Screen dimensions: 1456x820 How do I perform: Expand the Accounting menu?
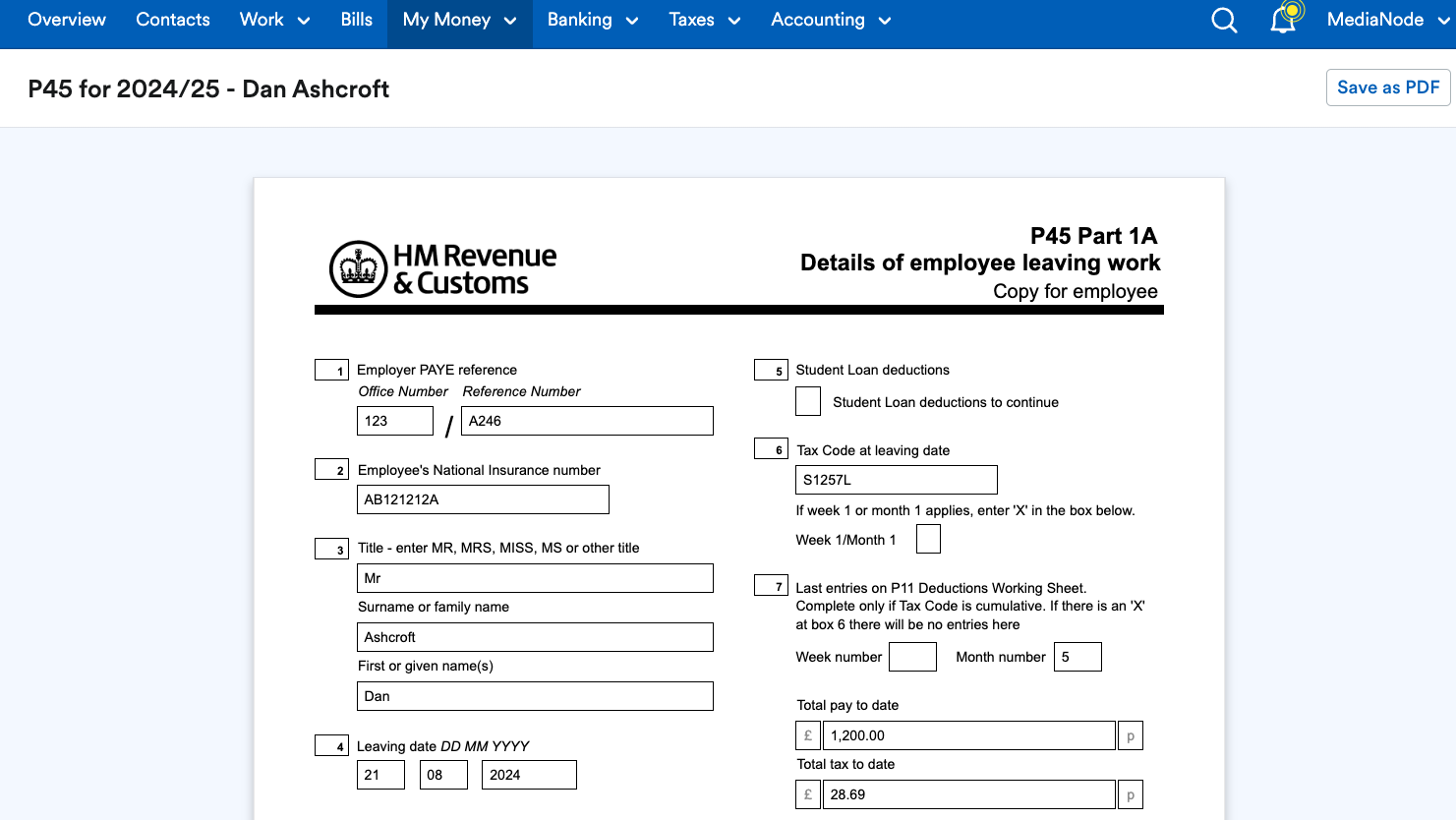831,20
